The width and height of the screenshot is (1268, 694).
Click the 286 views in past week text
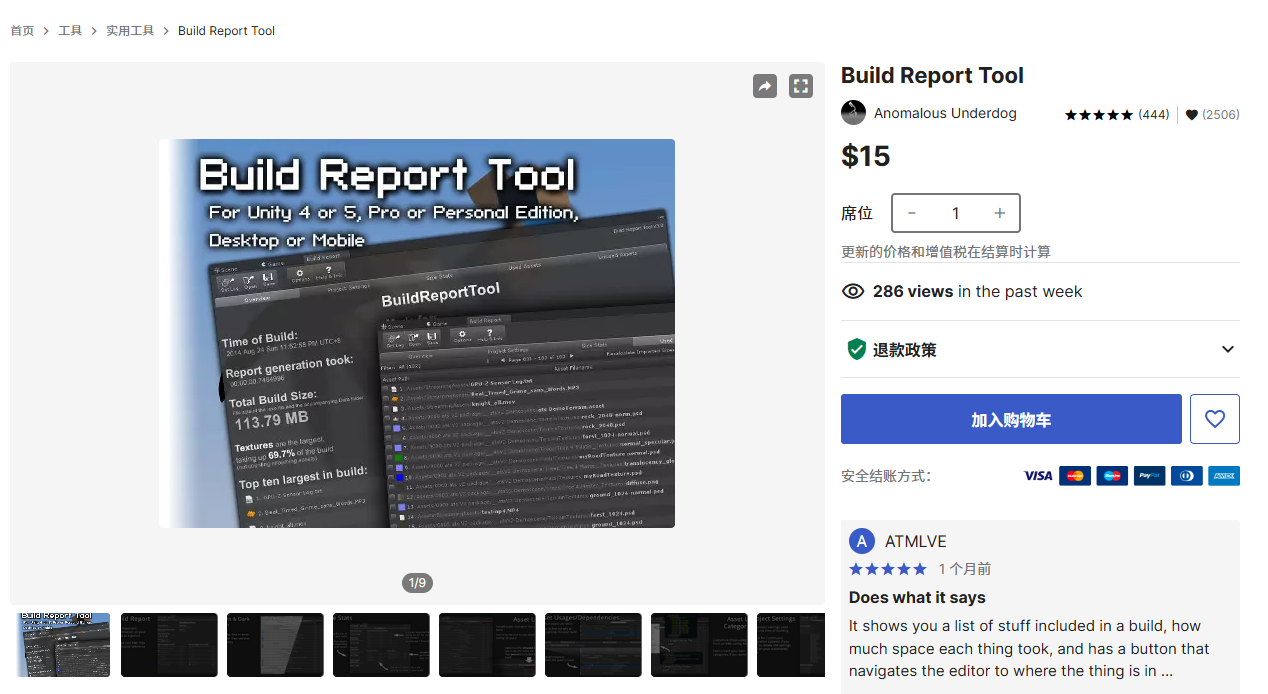977,292
